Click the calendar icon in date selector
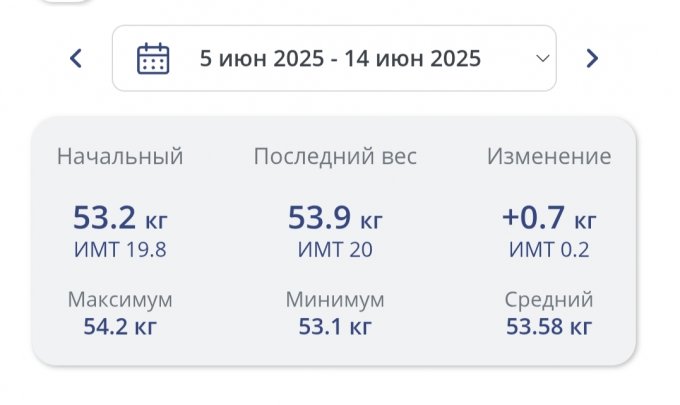This screenshot has width=680, height=405. pyautogui.click(x=152, y=58)
